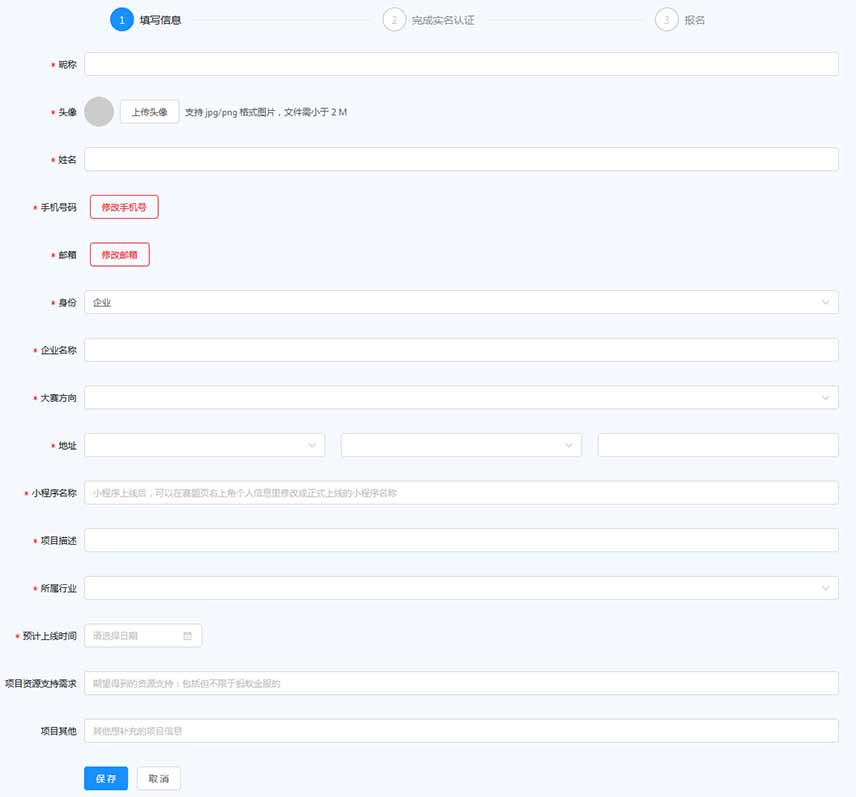Click the 修改手机号 button
Screen dimensions: 856x797
(x=124, y=207)
